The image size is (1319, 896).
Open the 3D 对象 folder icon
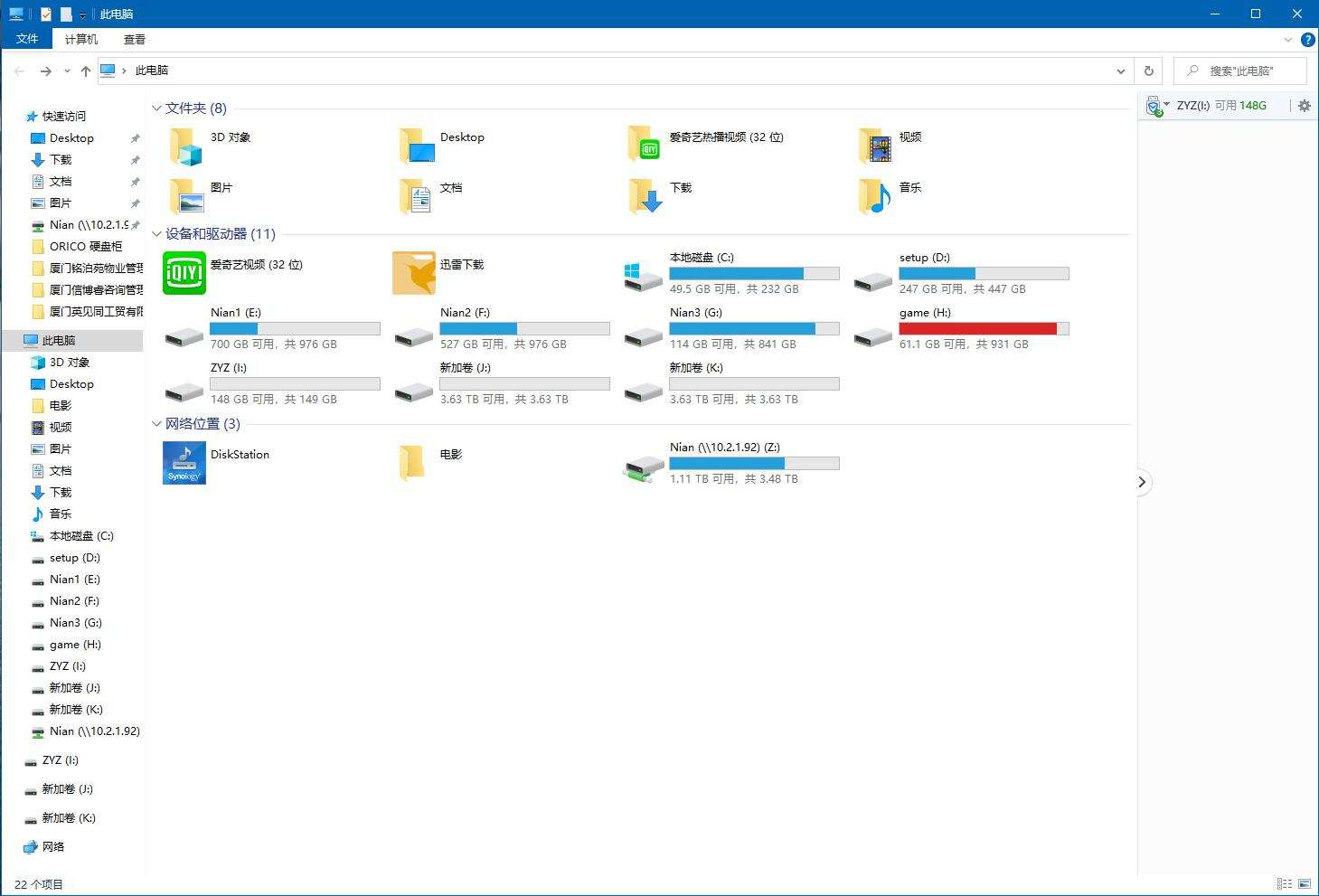pos(185,146)
